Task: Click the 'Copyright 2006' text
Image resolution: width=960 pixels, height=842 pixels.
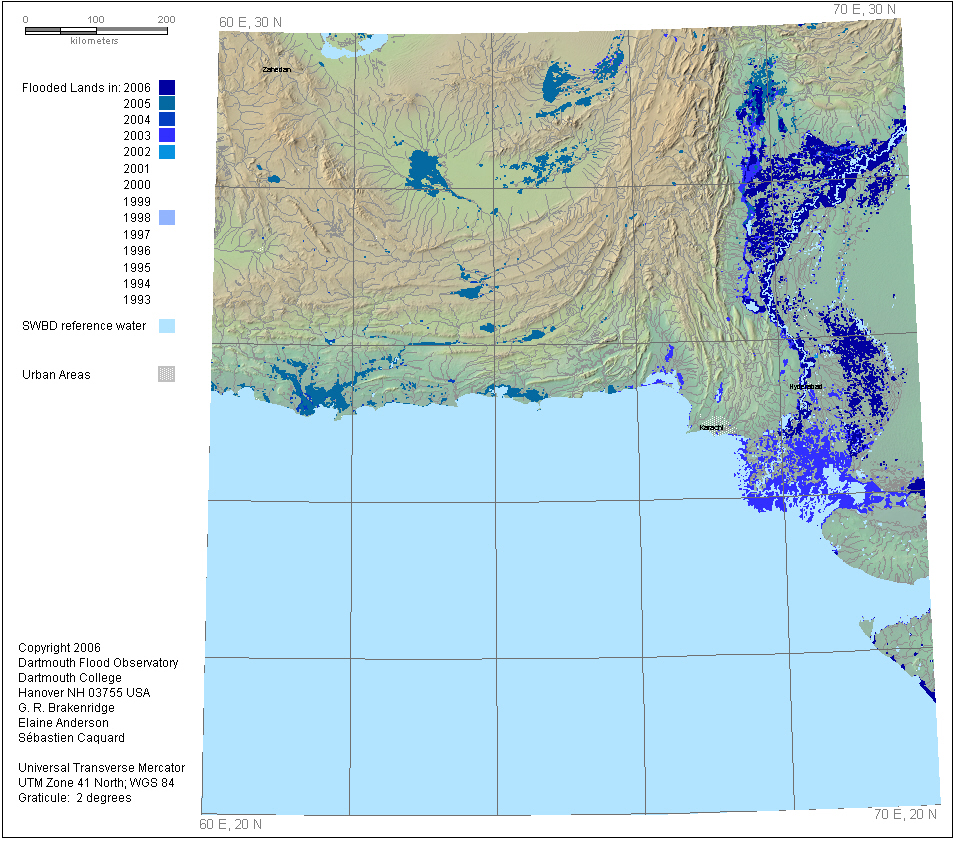Action: (x=59, y=648)
